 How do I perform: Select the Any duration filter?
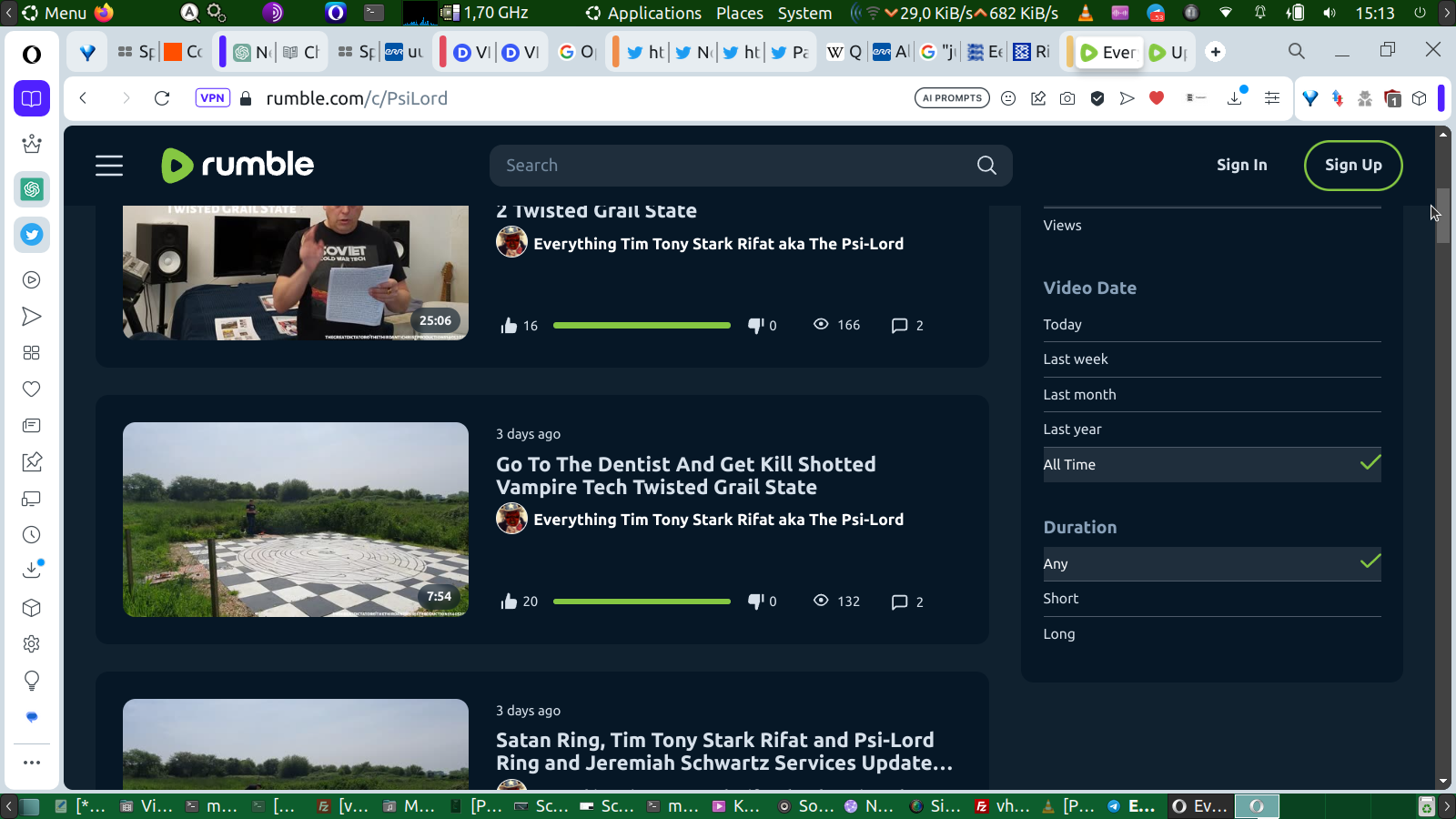pos(1212,564)
